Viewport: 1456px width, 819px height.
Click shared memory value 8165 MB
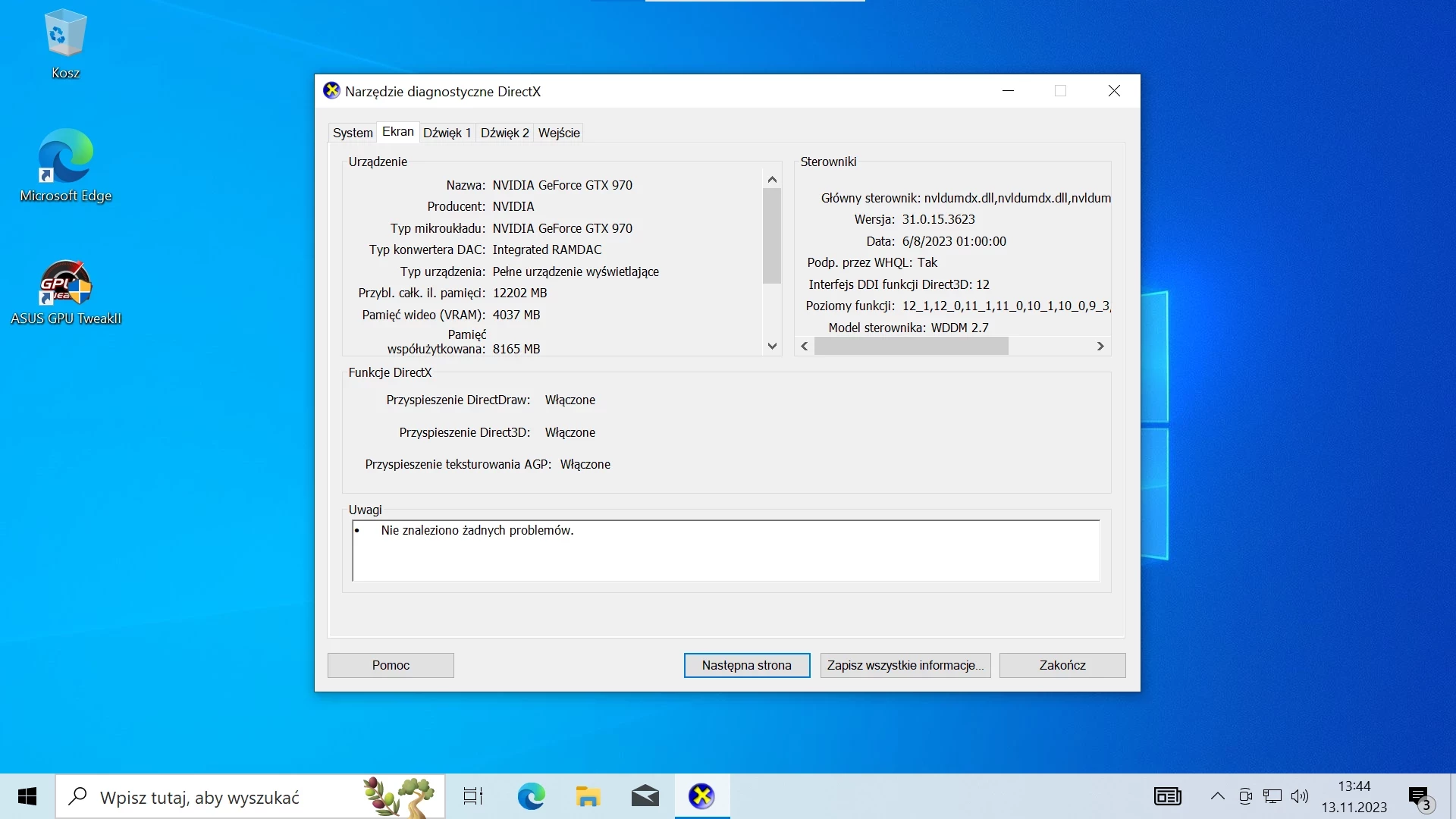[x=516, y=349]
